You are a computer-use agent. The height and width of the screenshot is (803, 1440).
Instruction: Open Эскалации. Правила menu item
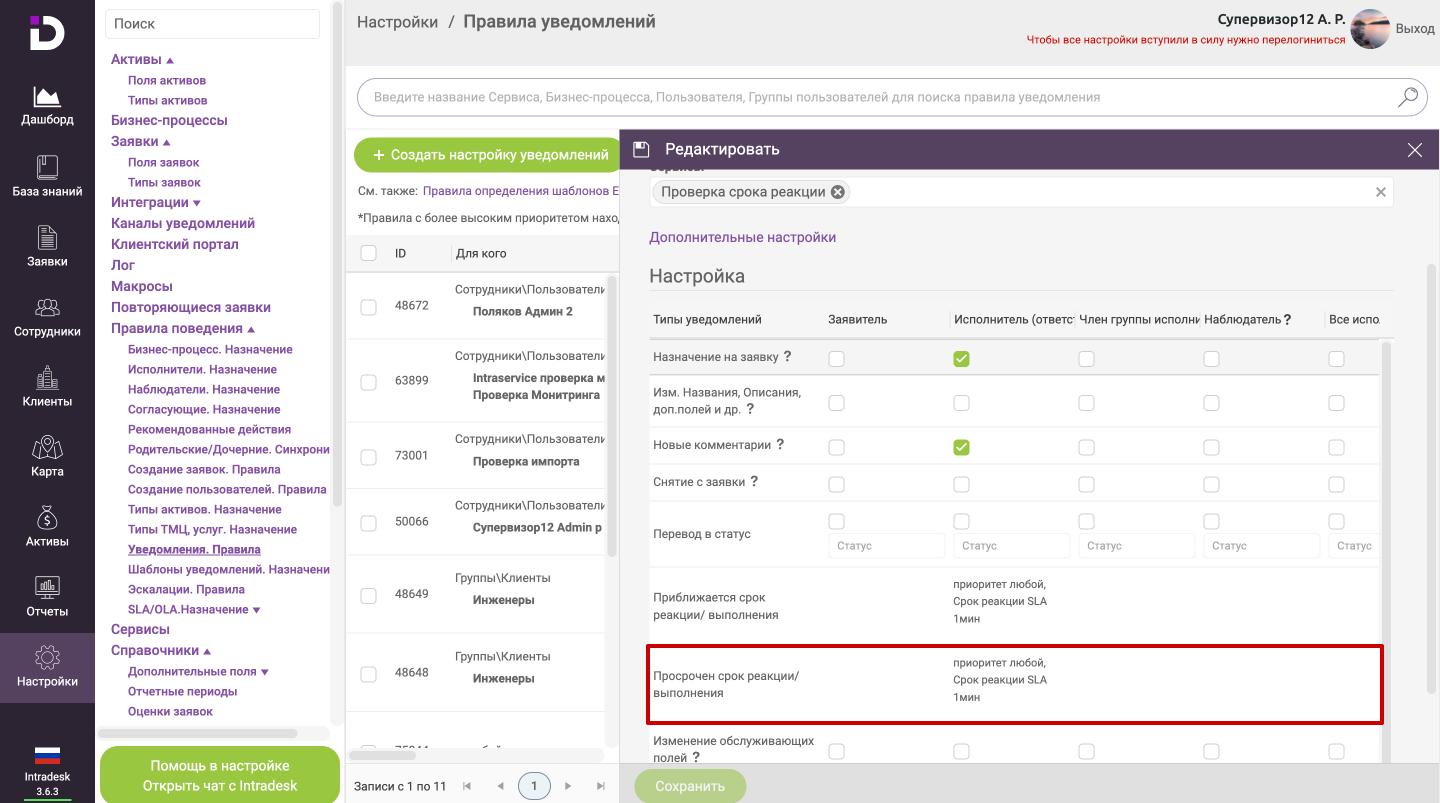(x=186, y=590)
